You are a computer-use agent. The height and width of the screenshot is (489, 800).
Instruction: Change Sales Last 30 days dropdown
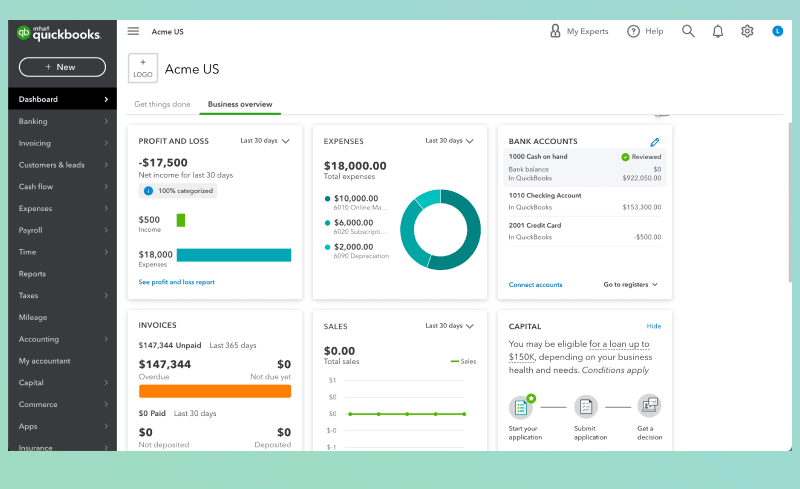pos(449,326)
